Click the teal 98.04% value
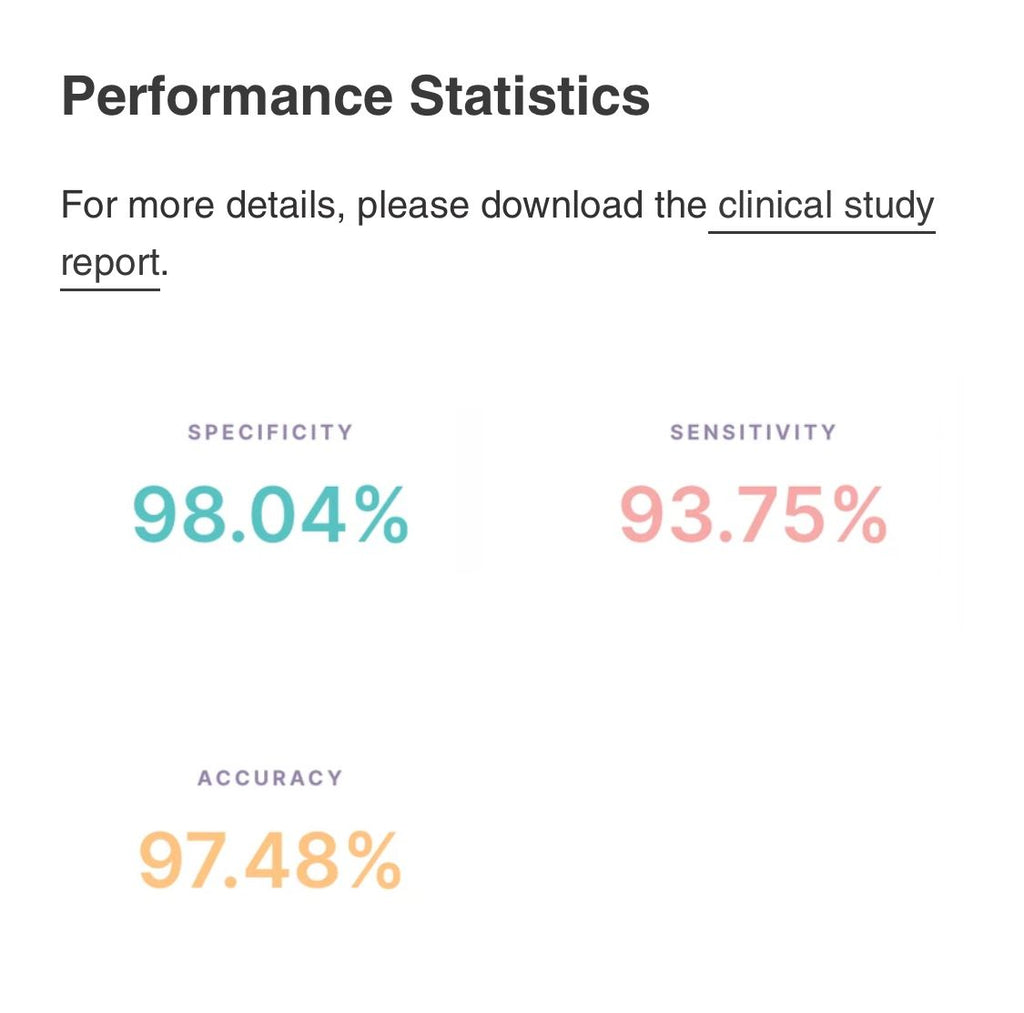The image size is (1024, 1013). point(270,515)
